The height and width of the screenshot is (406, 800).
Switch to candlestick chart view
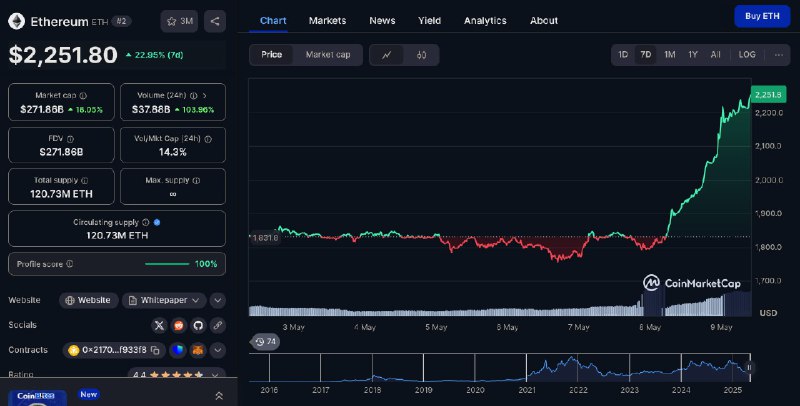[x=421, y=55]
